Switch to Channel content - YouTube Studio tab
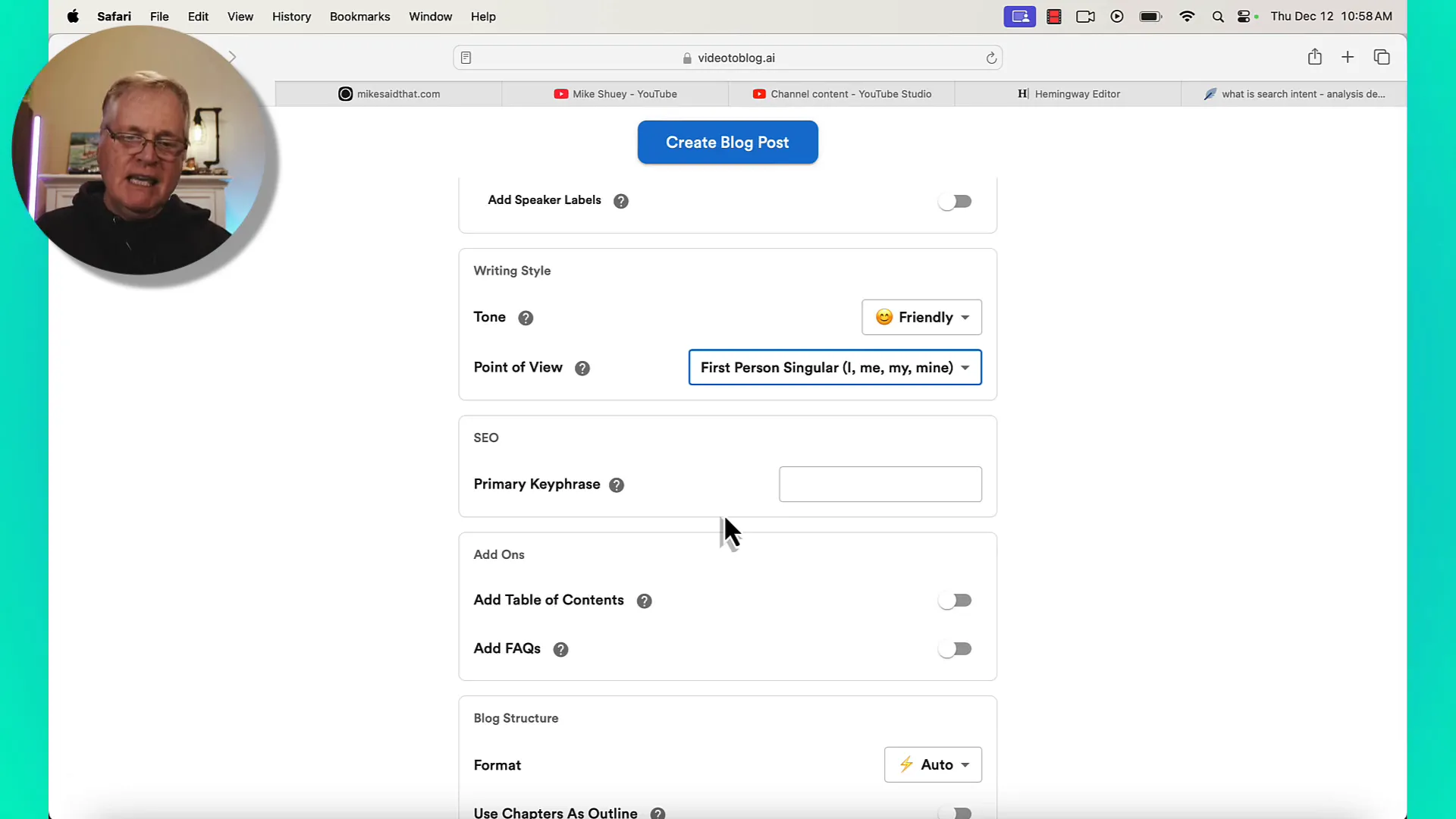 [842, 94]
